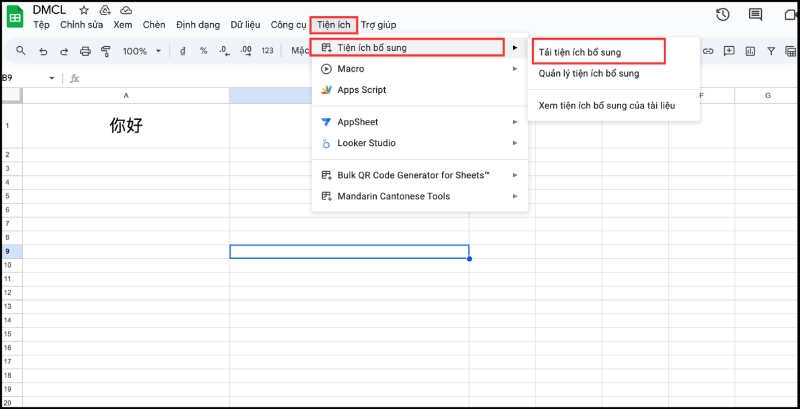Choose Xem tiện ích bổ sung của tài liệu
This screenshot has width=800, height=409.
point(613,106)
